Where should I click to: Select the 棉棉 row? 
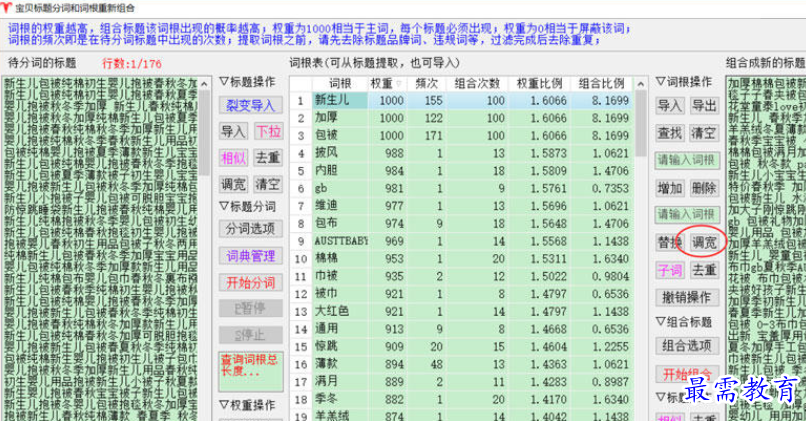click(462, 259)
